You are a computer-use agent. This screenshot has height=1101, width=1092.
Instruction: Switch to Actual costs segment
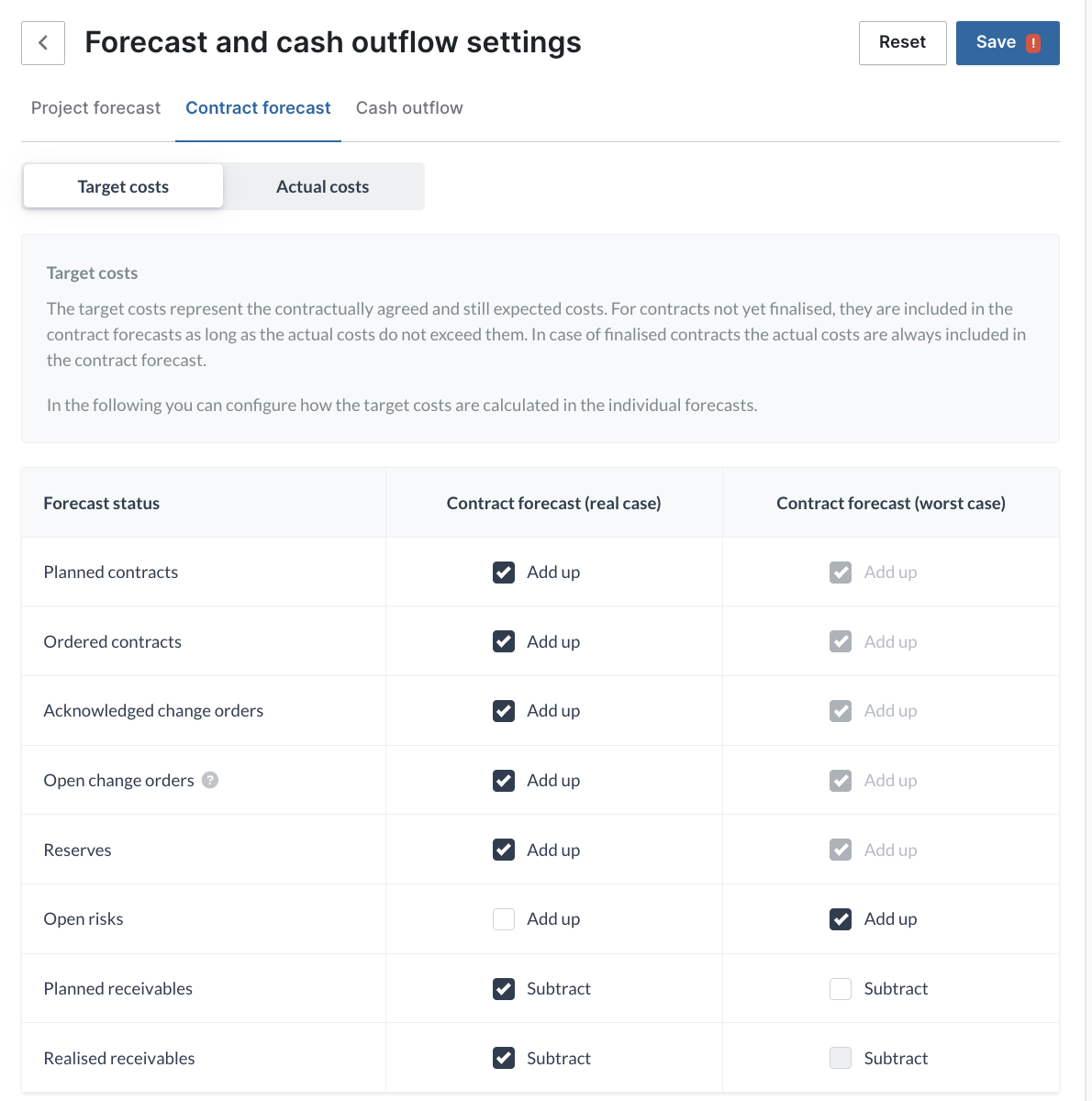click(323, 186)
